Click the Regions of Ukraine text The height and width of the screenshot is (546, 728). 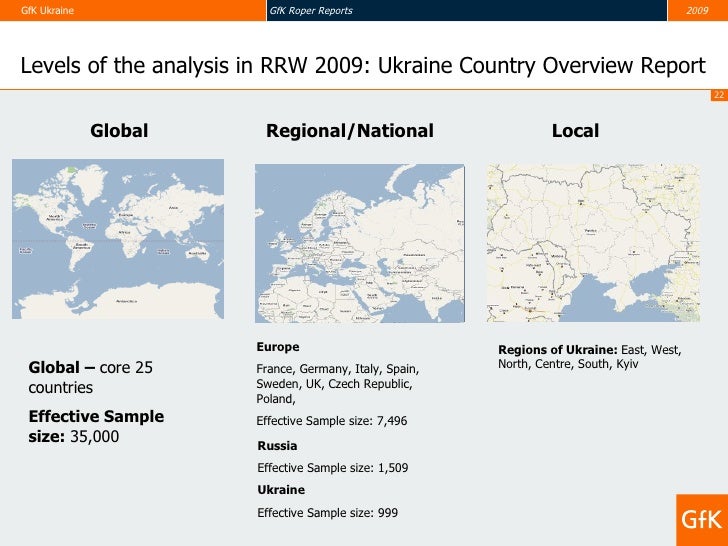tap(590, 357)
